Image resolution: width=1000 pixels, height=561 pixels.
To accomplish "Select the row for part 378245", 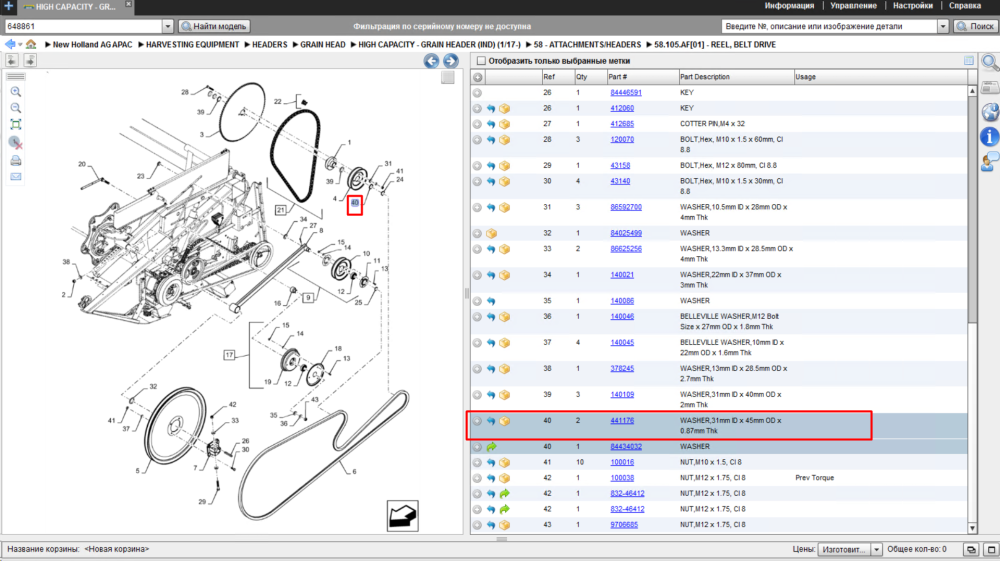I will [719, 374].
